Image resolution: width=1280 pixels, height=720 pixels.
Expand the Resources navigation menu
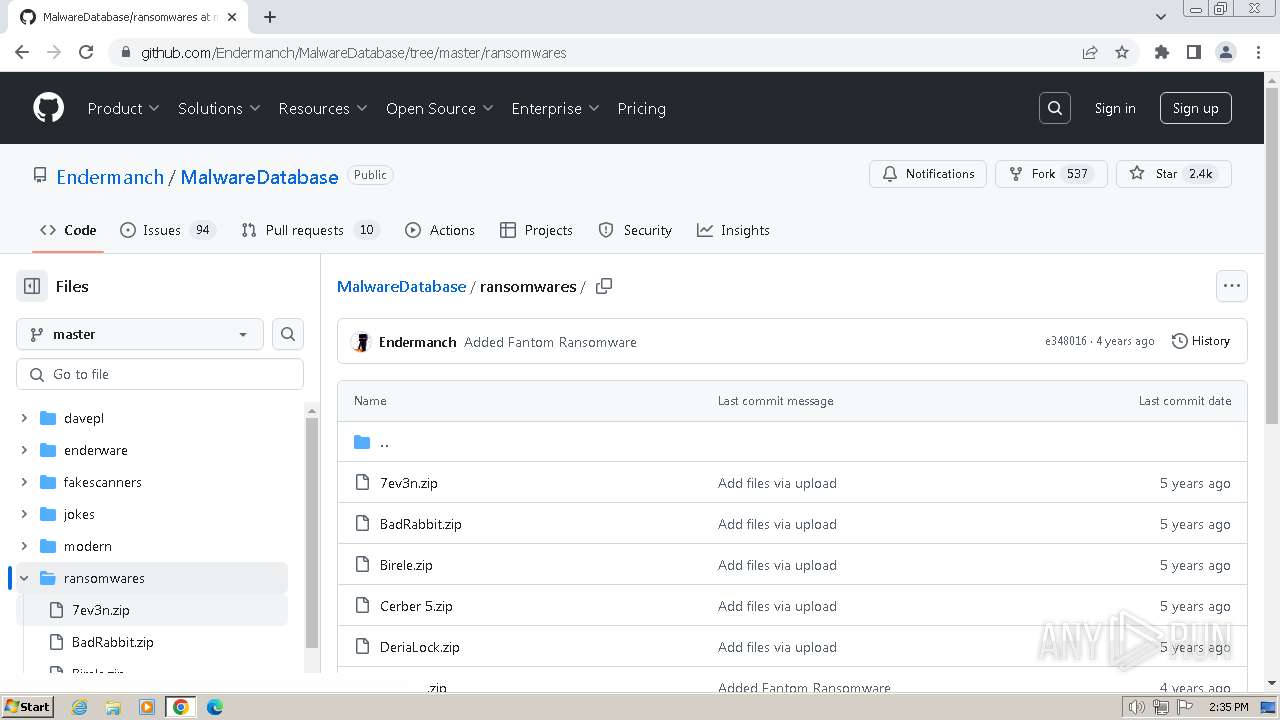coord(323,108)
